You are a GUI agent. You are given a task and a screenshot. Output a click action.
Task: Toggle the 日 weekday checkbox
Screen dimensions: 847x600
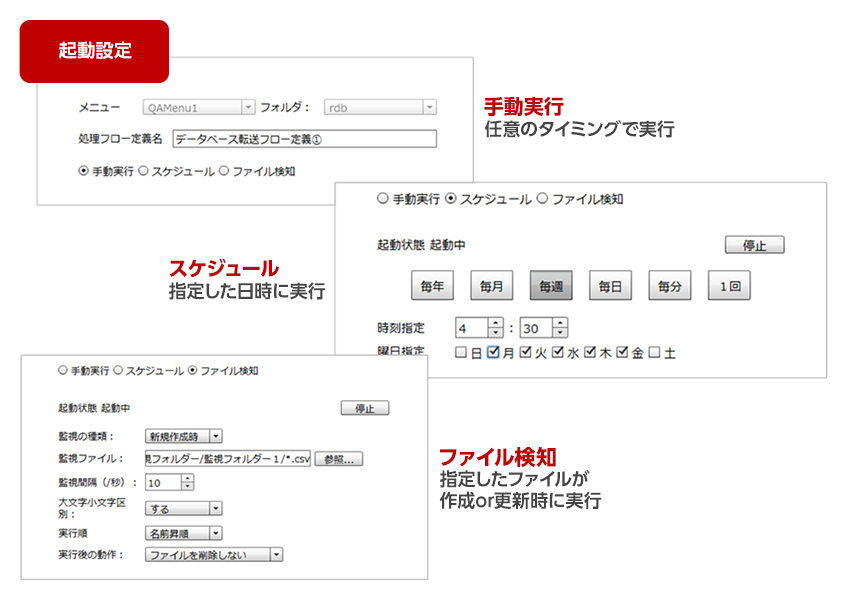[x=461, y=353]
